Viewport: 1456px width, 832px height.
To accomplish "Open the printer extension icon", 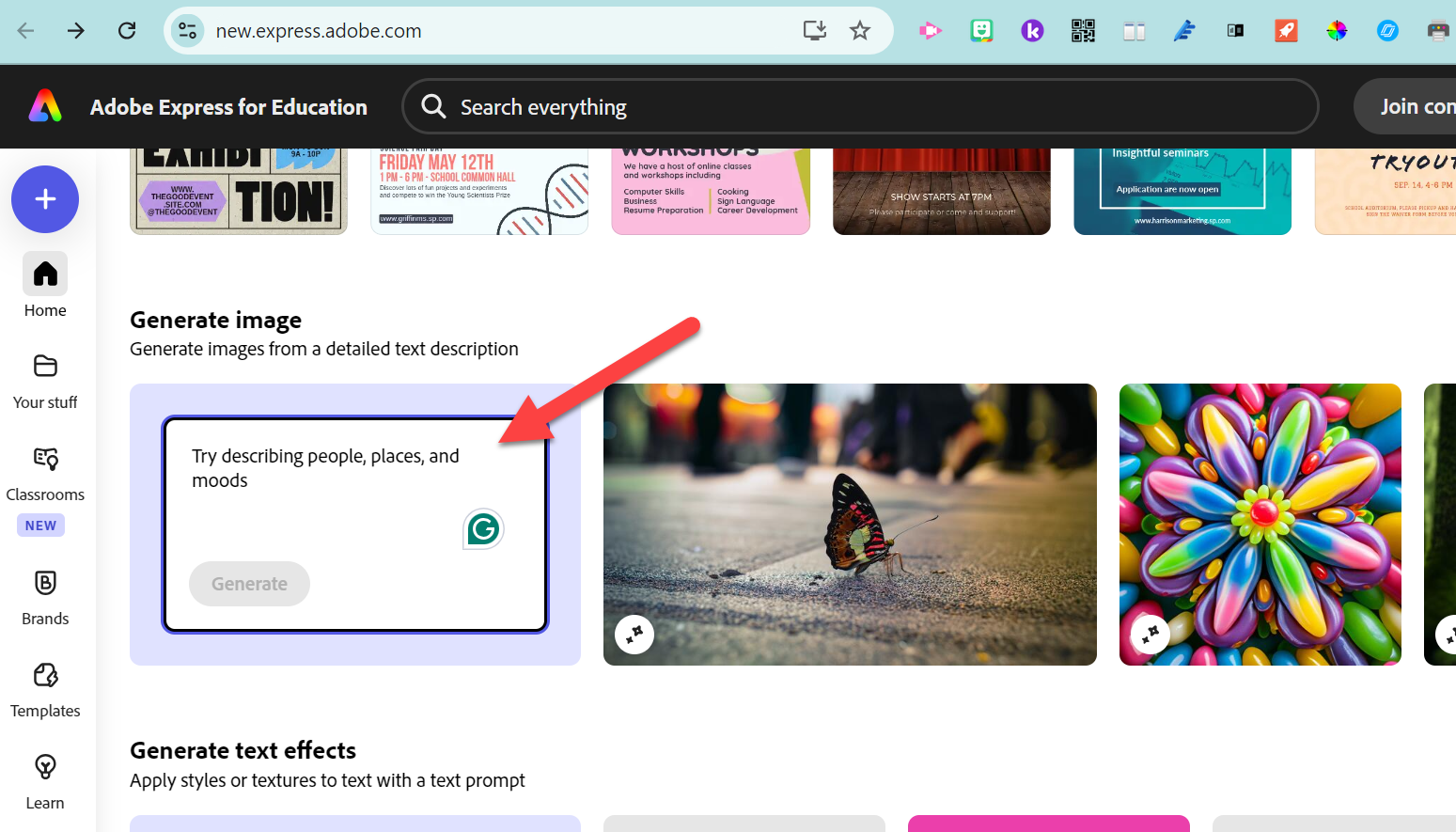I will [1438, 31].
